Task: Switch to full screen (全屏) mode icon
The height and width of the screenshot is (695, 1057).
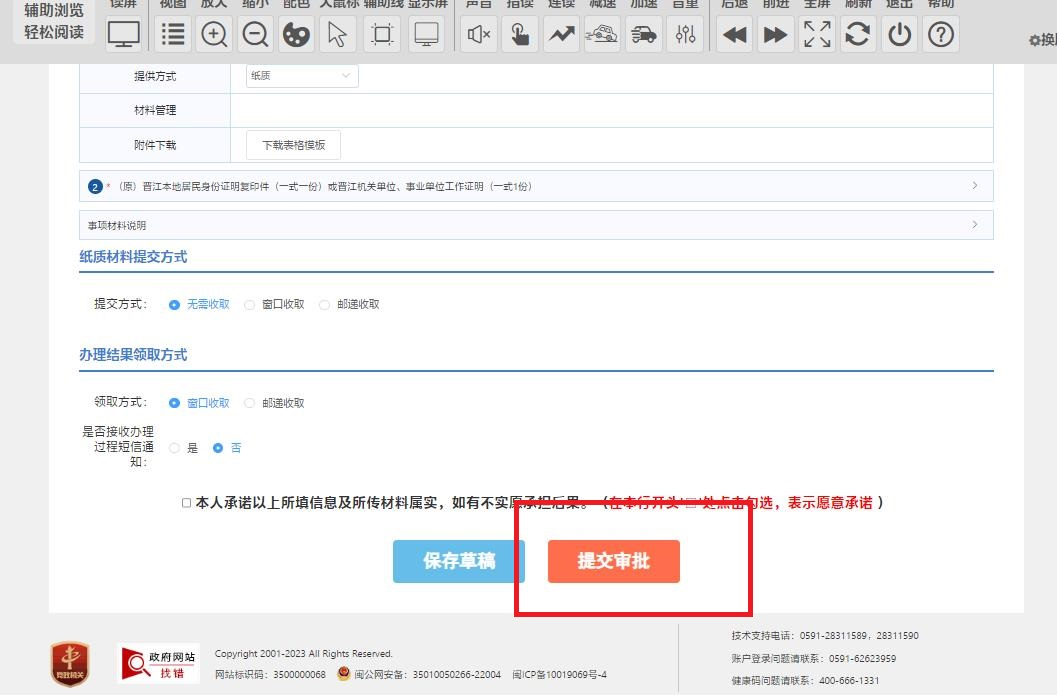Action: (x=817, y=35)
